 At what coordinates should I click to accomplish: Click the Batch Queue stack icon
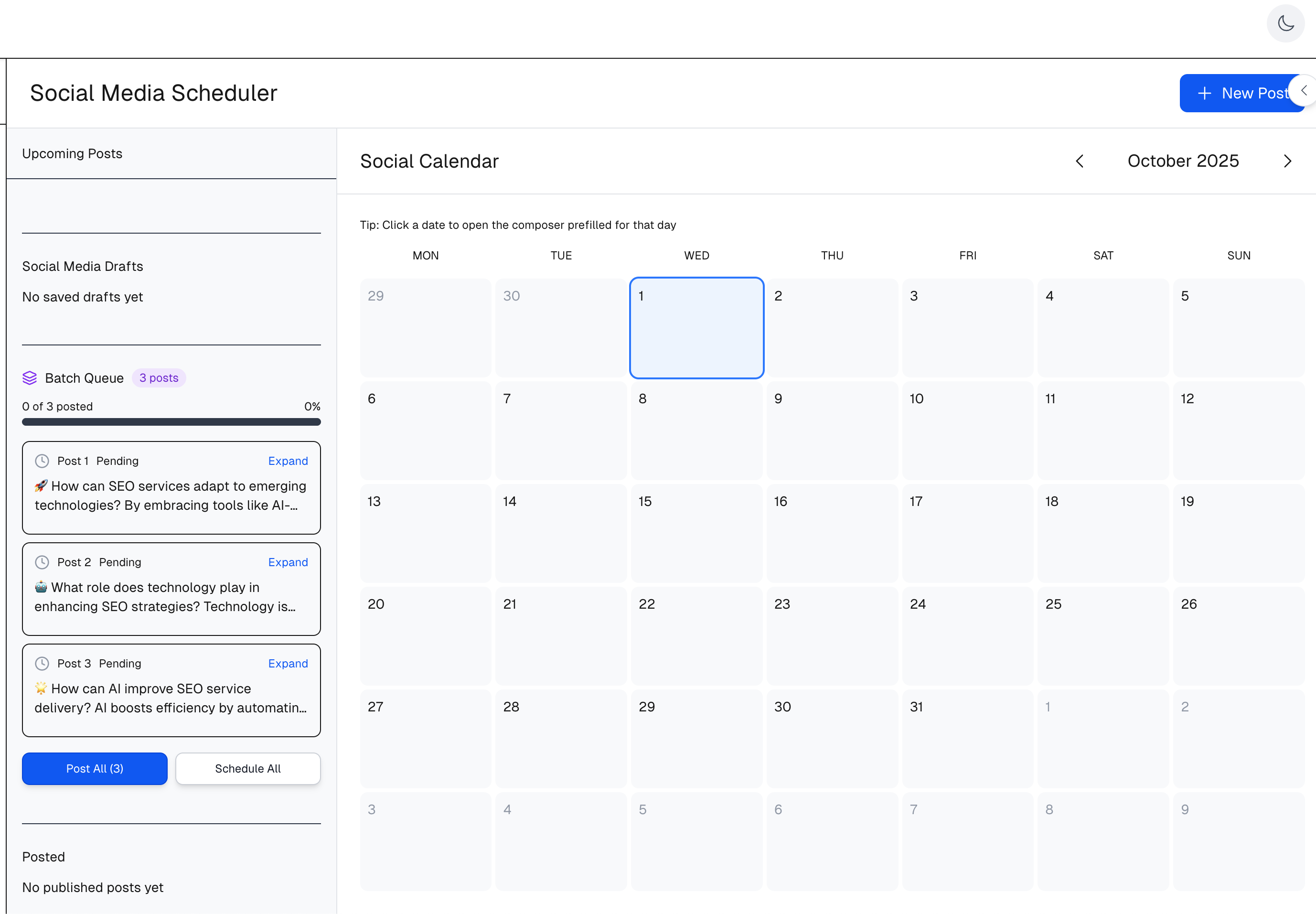tap(30, 378)
